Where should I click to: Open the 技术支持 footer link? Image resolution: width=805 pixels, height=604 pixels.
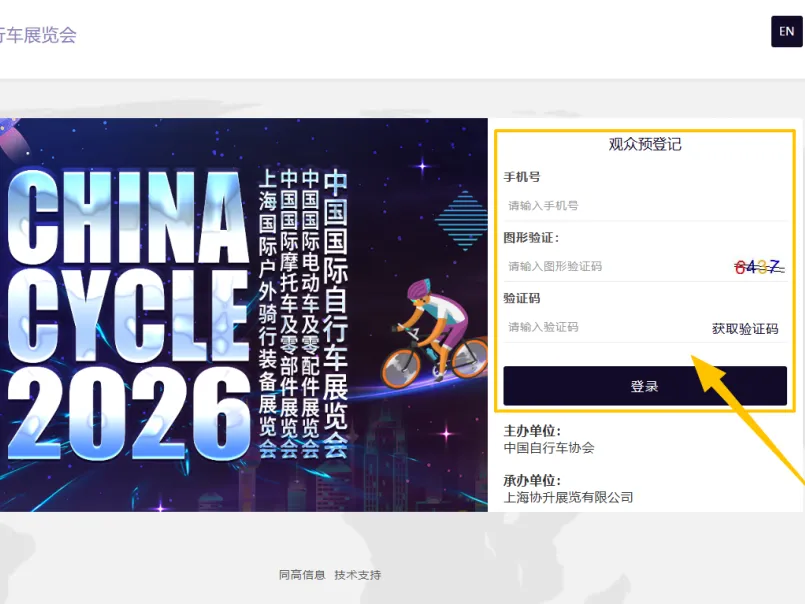click(x=357, y=575)
